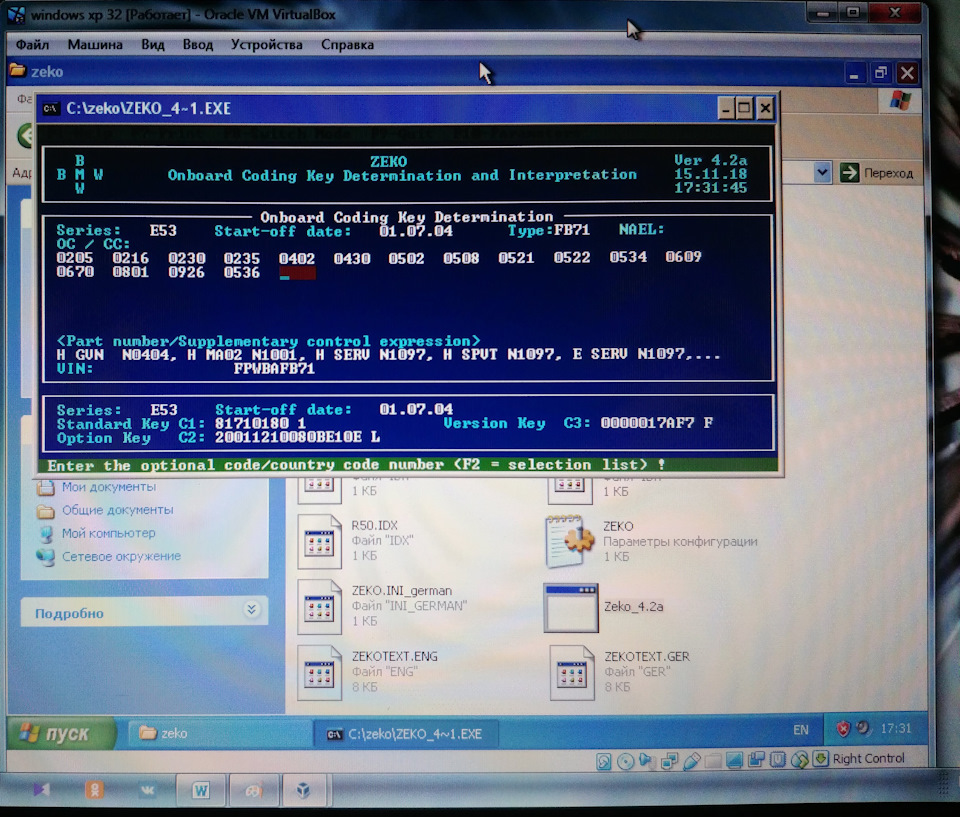Image resolution: width=960 pixels, height=817 pixels.
Task: Click the Переход go button
Action: [876, 173]
